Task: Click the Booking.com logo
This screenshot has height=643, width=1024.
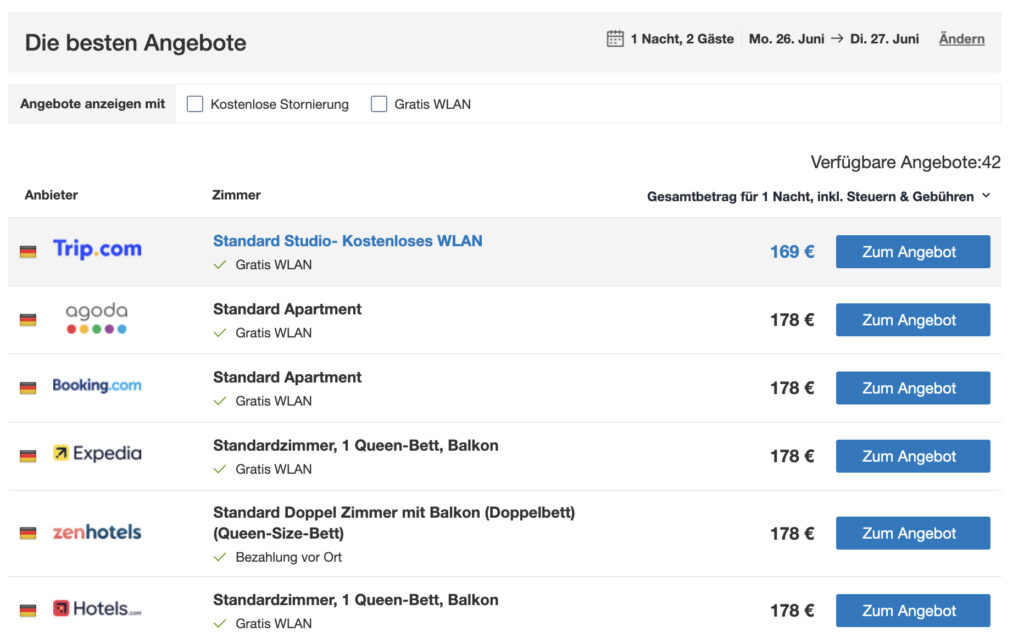Action: [97, 385]
